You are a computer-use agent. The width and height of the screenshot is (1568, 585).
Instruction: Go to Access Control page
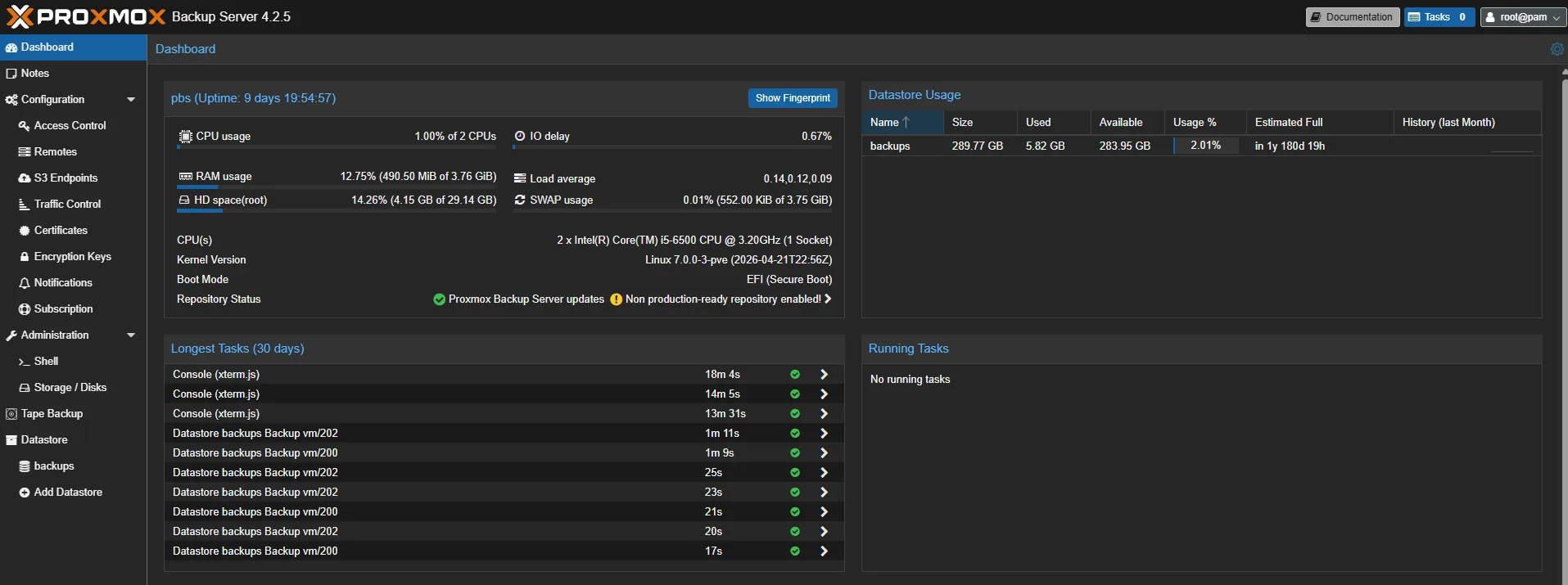point(73,126)
